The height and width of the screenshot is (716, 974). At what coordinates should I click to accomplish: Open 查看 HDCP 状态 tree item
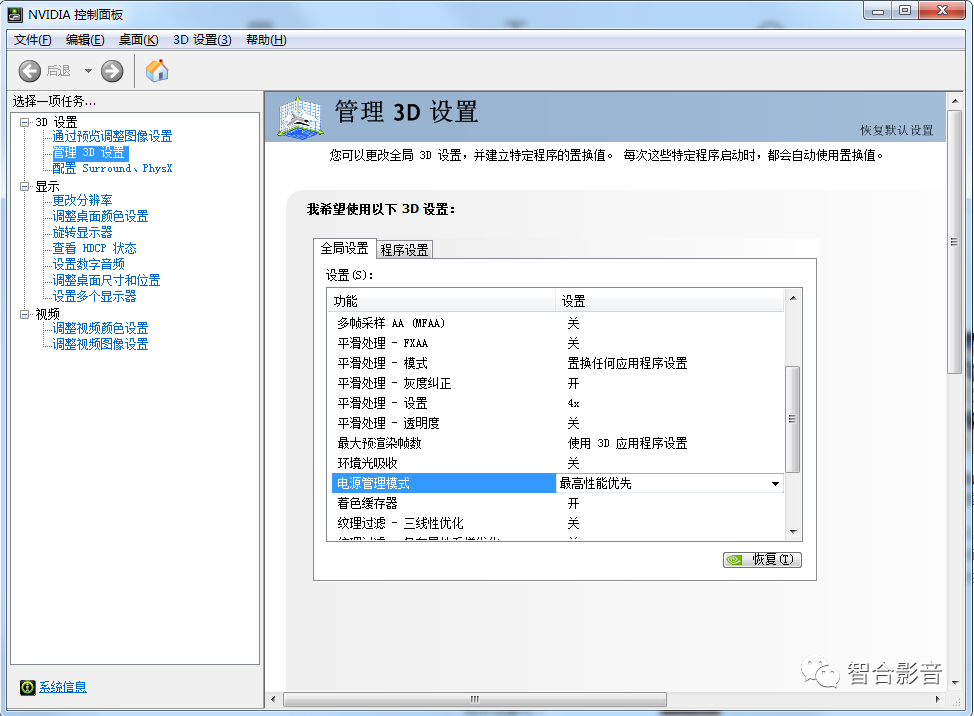[94, 248]
